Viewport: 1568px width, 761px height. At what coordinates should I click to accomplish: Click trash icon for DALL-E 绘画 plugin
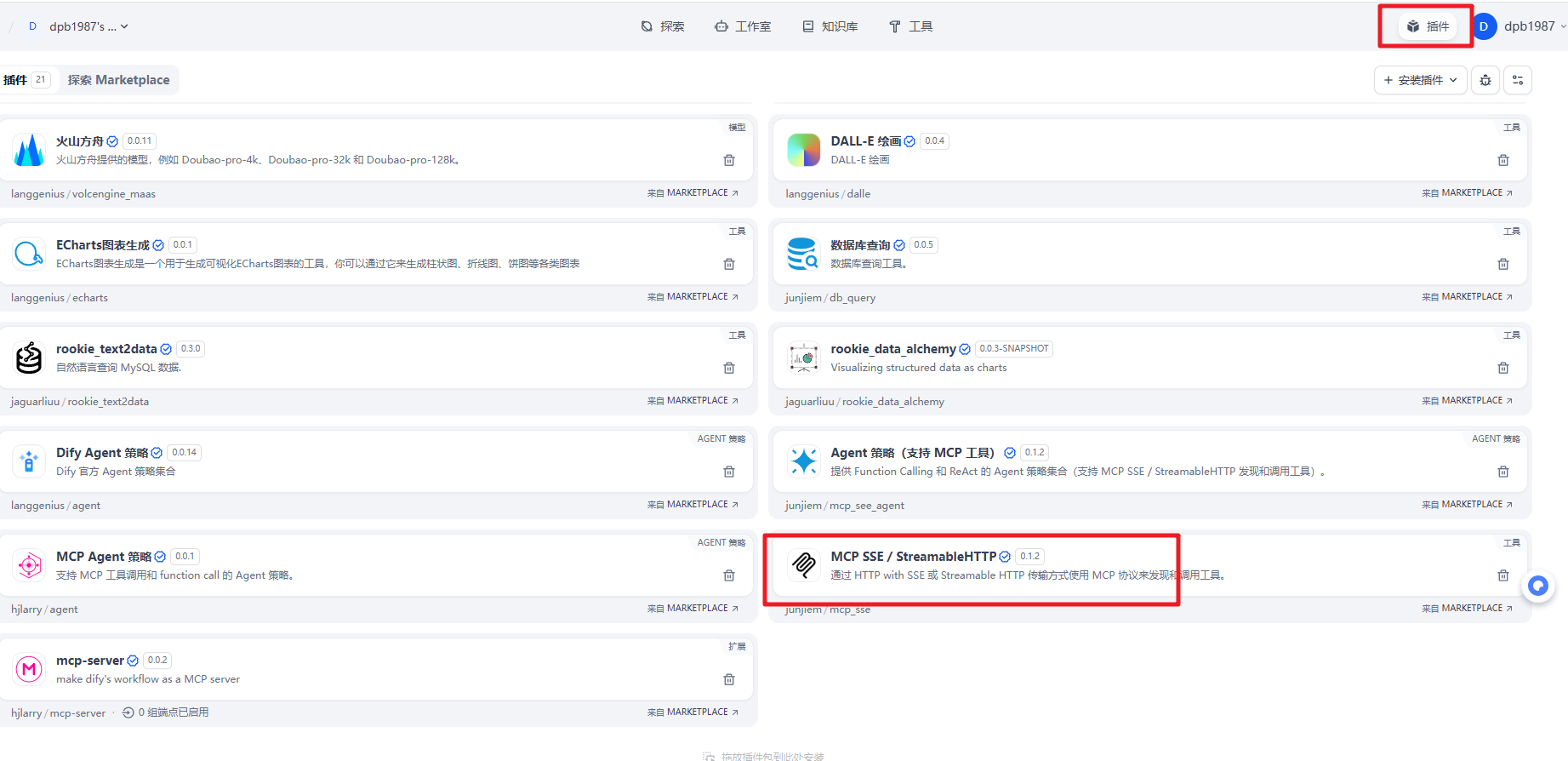[x=1502, y=160]
